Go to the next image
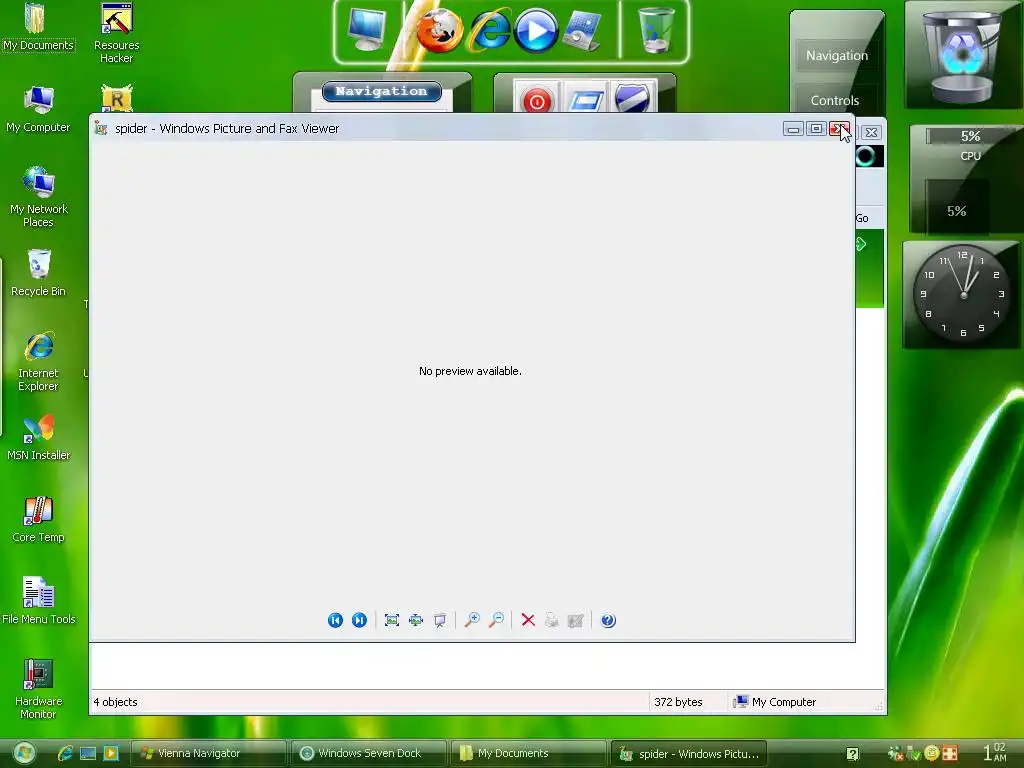The width and height of the screenshot is (1024, 768). [359, 620]
